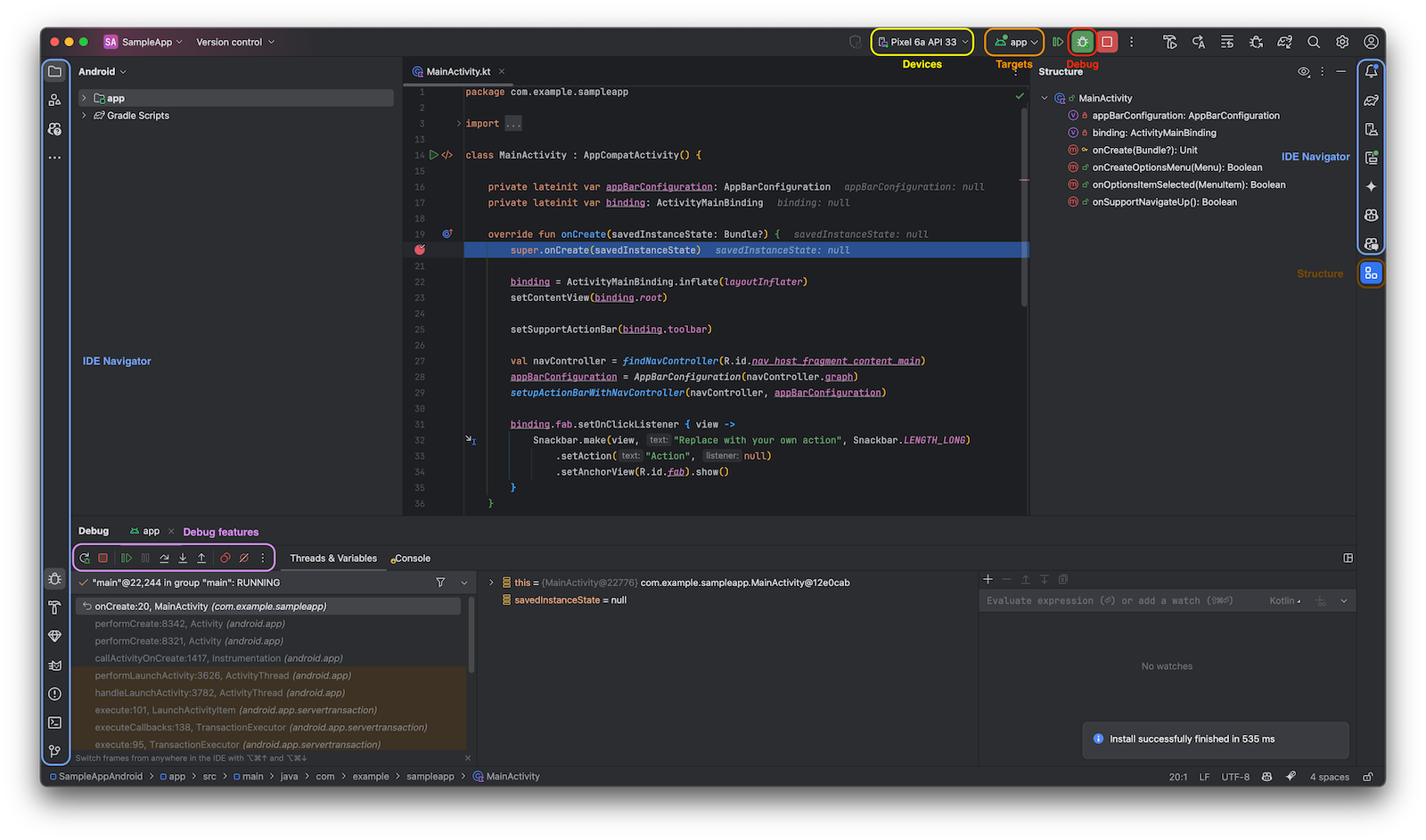Open Android project view dropdown
Screen dimensions: 1426x840
(102, 71)
